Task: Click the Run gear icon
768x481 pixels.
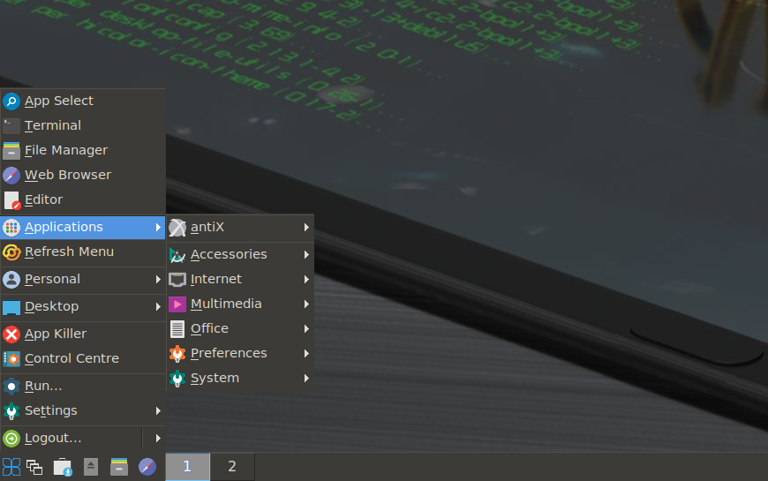Action: coord(11,386)
